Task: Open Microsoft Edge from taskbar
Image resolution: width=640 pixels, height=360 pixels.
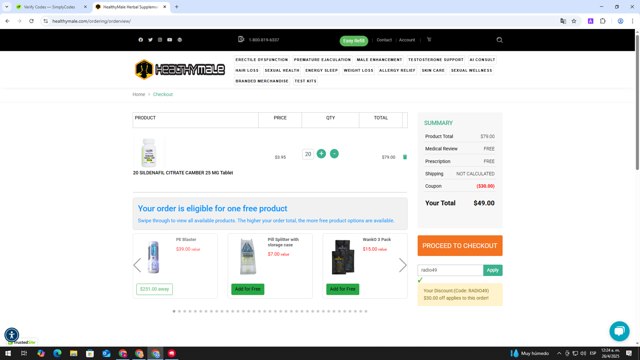Action: (x=57, y=353)
